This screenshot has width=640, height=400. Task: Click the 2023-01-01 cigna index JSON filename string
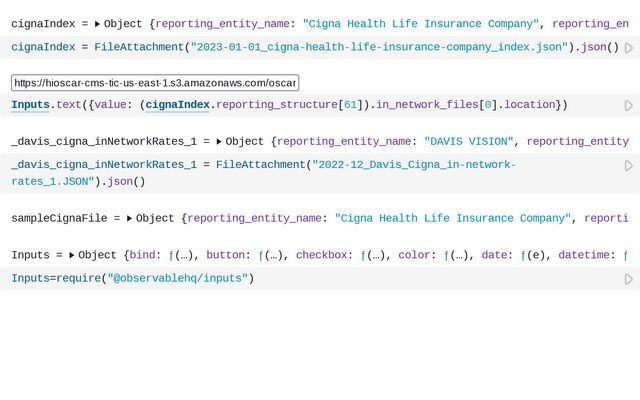[380, 47]
